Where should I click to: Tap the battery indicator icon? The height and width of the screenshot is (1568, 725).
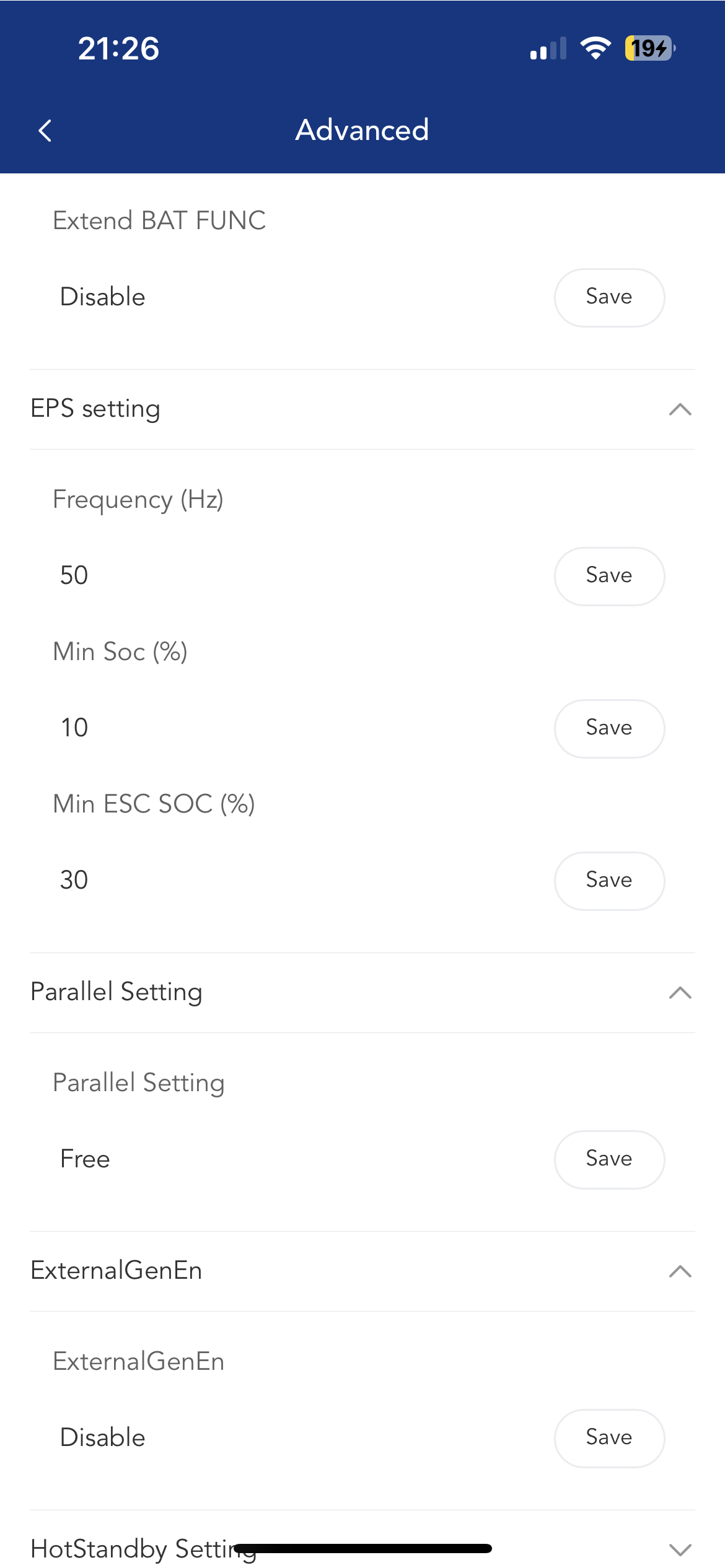(x=649, y=48)
